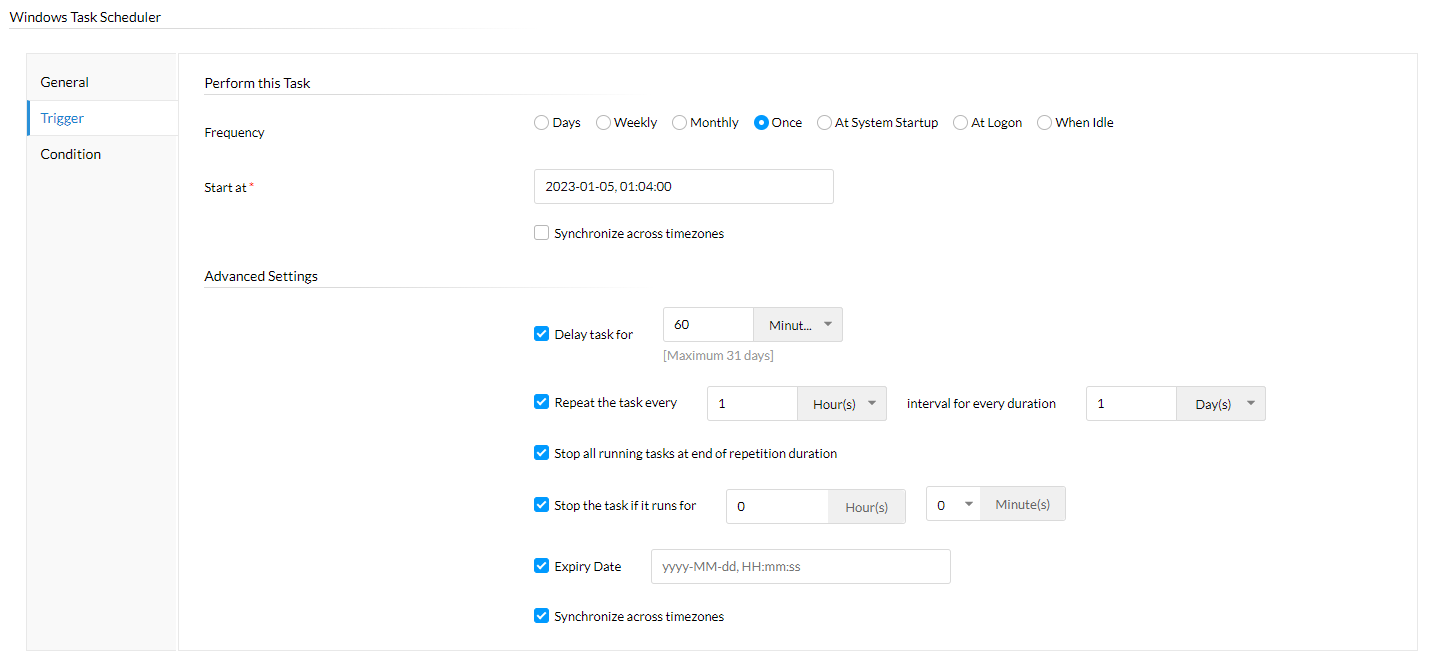Click the Minute(s) label of stop-task field
Screen dimensions: 1430x660
click(x=1023, y=504)
